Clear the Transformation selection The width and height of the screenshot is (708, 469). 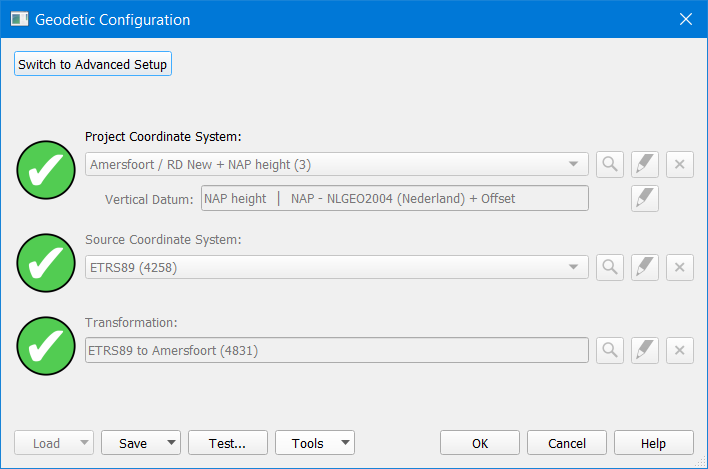(679, 350)
